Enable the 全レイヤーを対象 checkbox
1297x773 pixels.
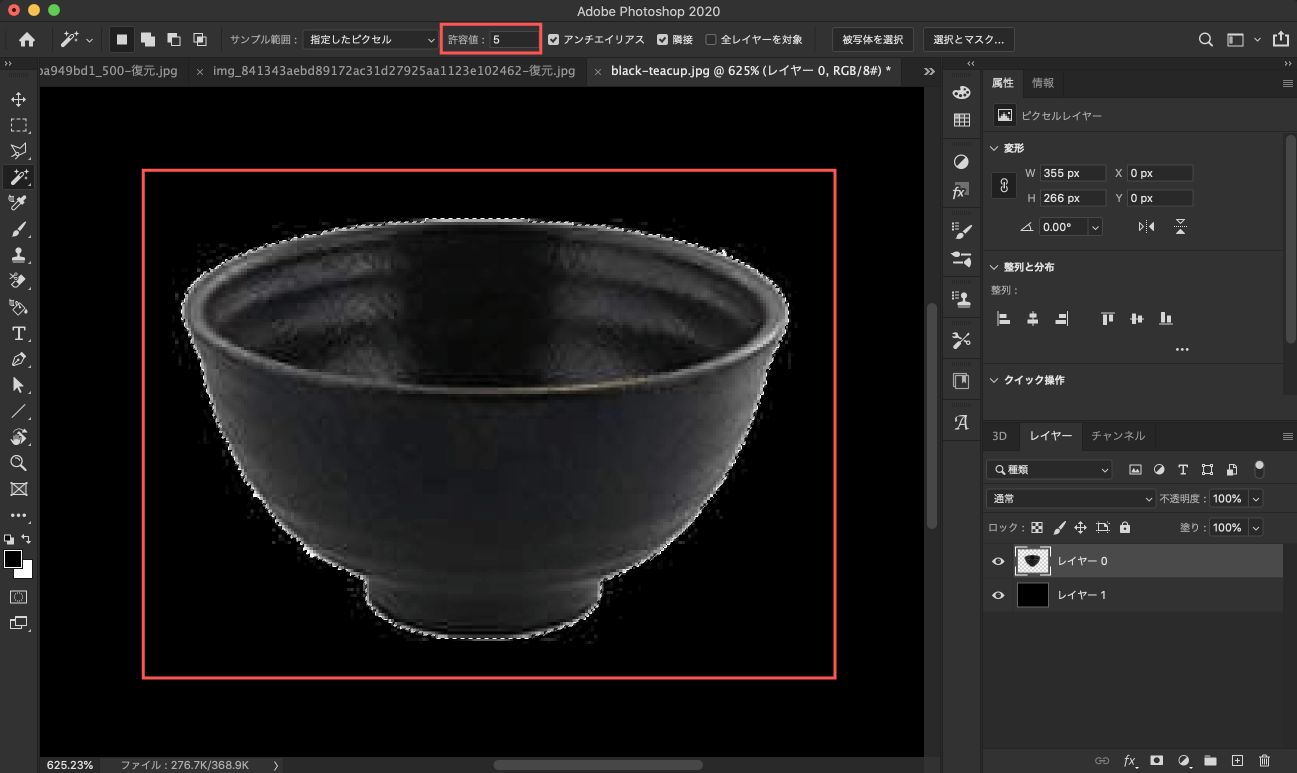(x=711, y=40)
